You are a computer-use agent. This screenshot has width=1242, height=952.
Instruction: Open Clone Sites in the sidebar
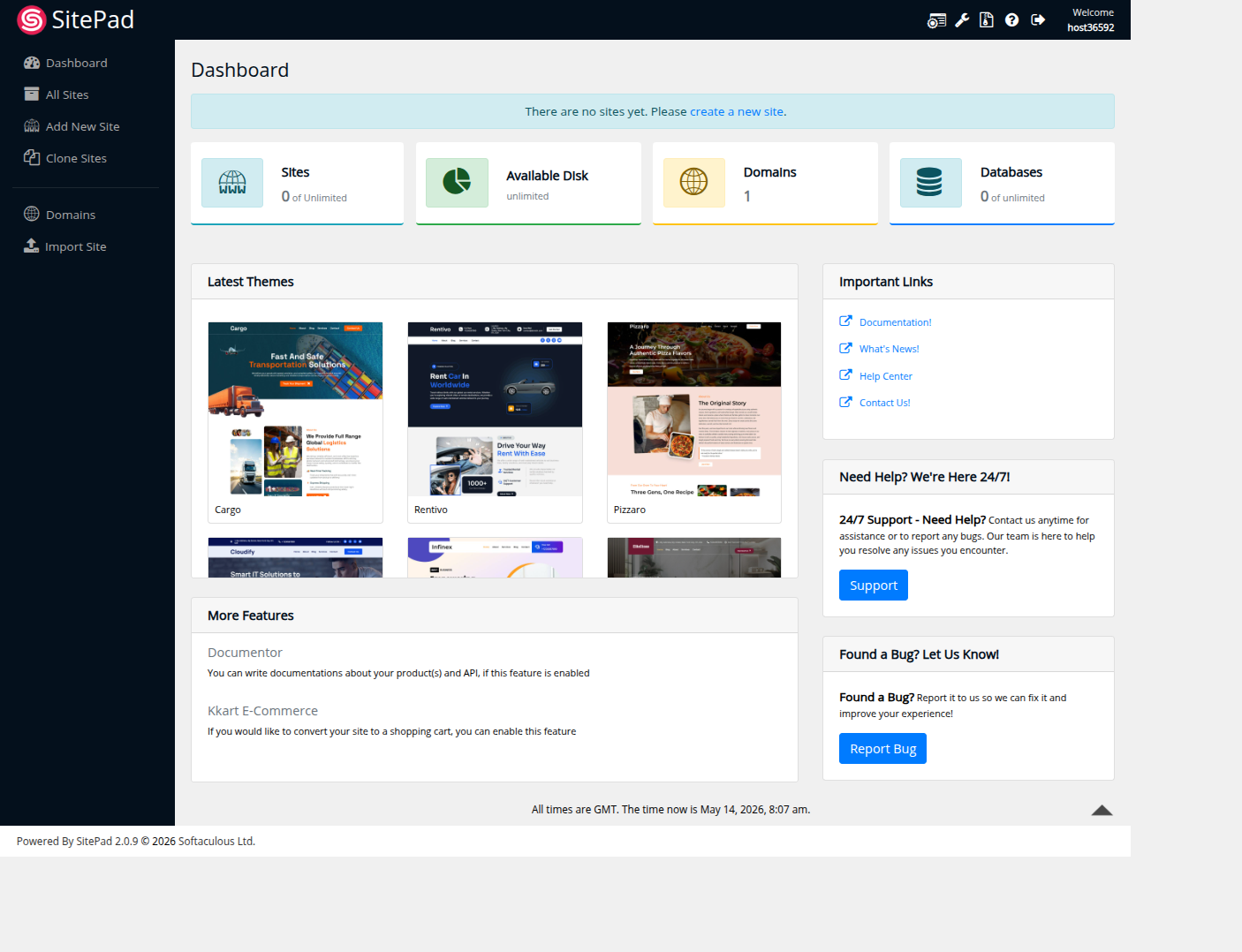pyautogui.click(x=64, y=158)
